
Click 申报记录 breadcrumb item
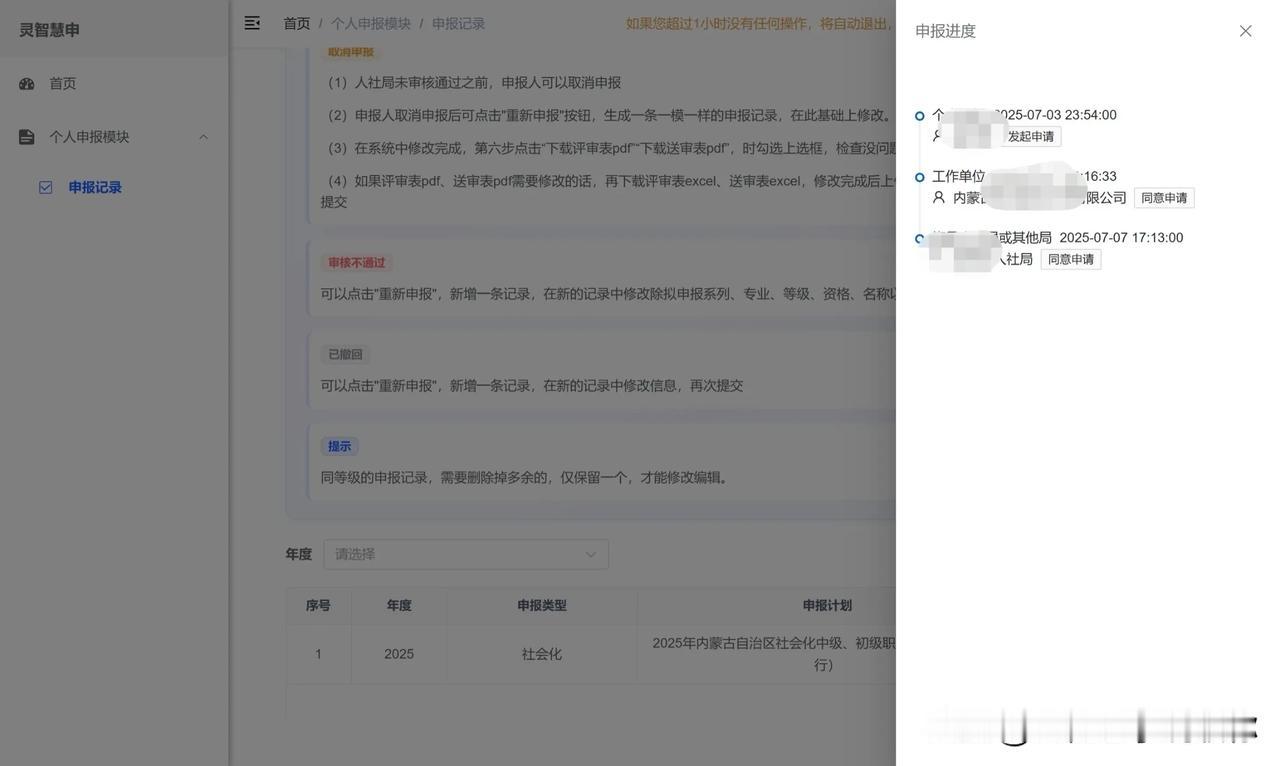pyautogui.click(x=459, y=23)
